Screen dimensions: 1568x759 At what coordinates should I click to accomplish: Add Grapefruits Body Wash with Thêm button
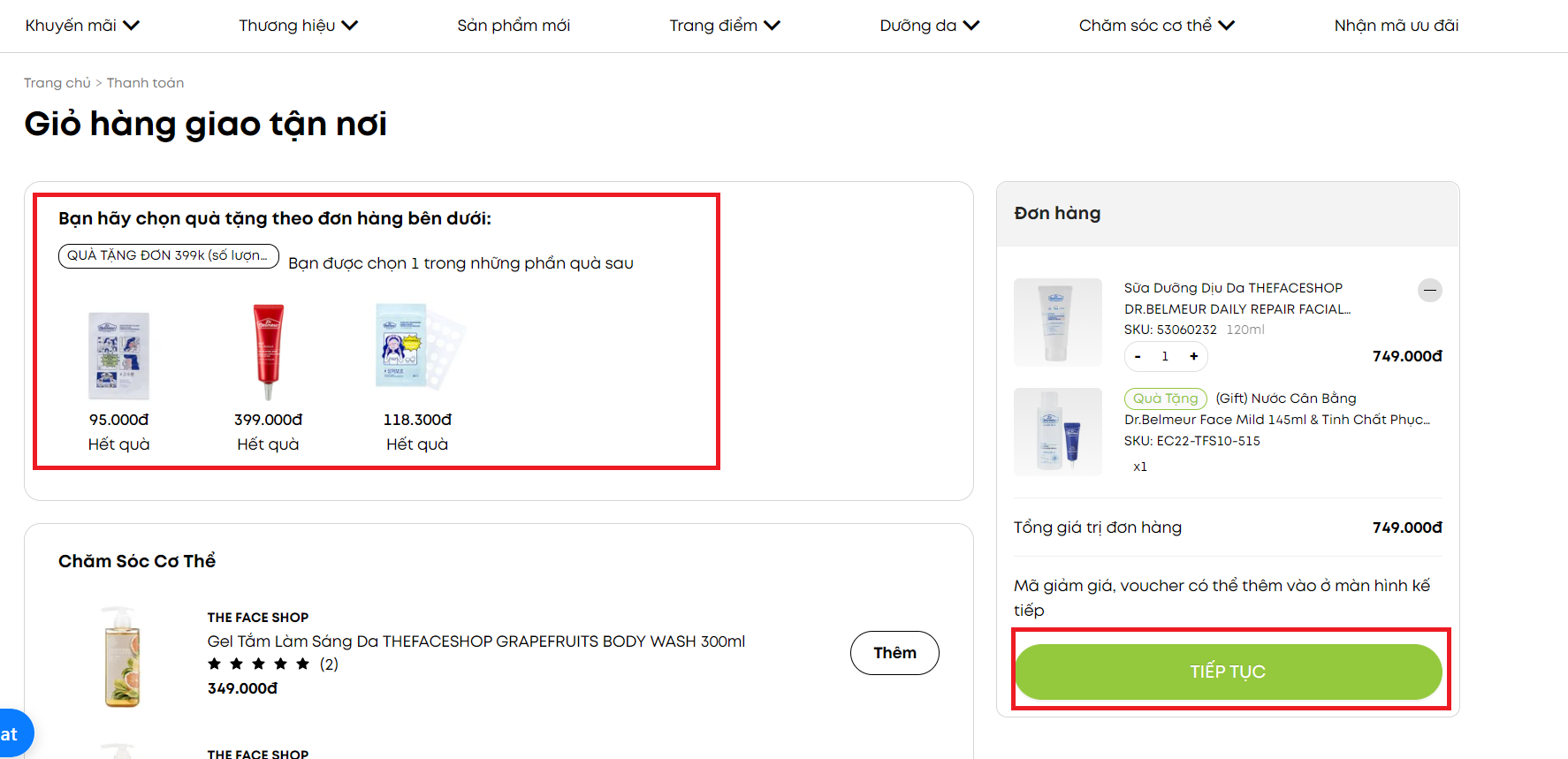(x=894, y=653)
